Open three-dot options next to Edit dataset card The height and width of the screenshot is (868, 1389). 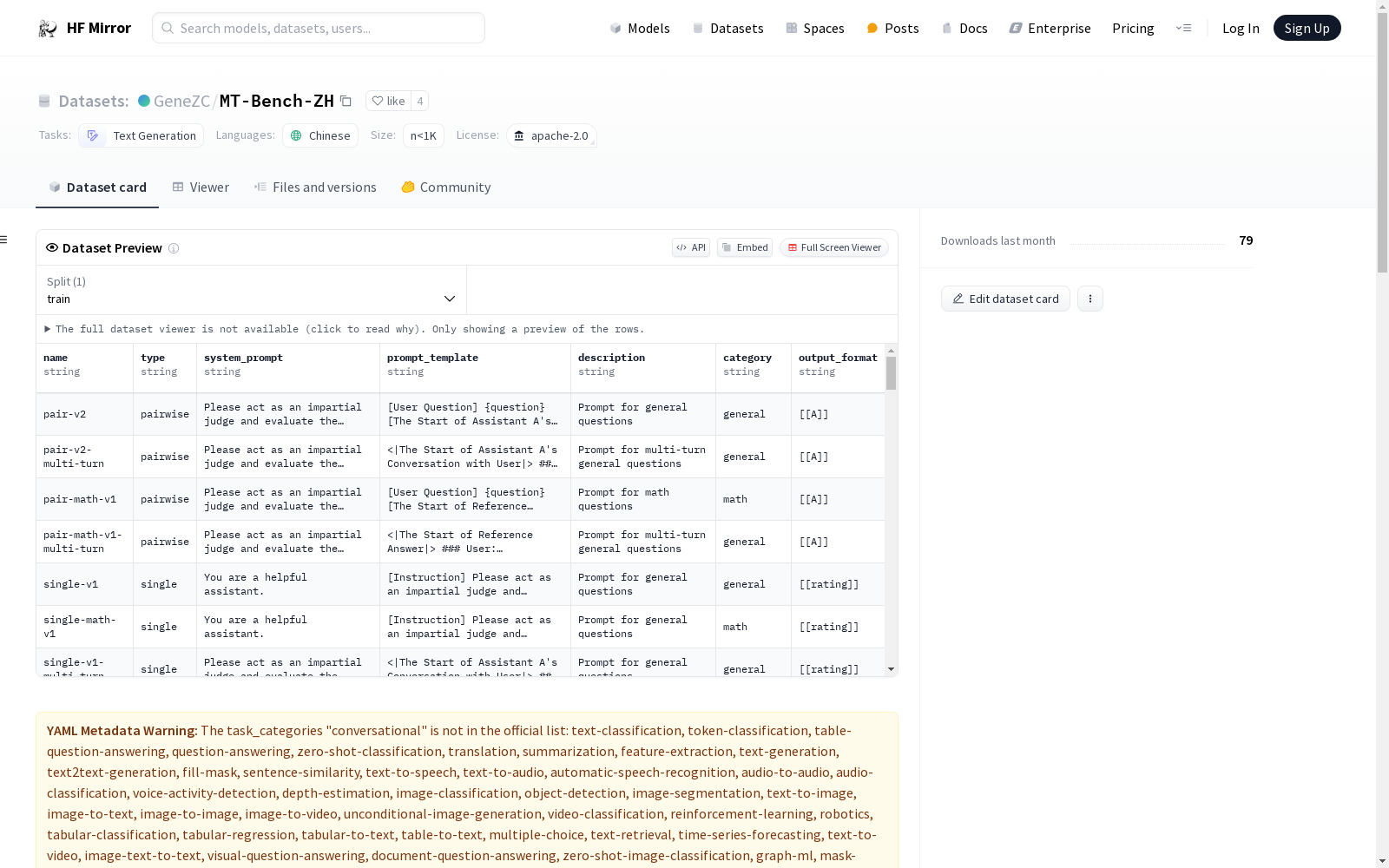coord(1090,299)
